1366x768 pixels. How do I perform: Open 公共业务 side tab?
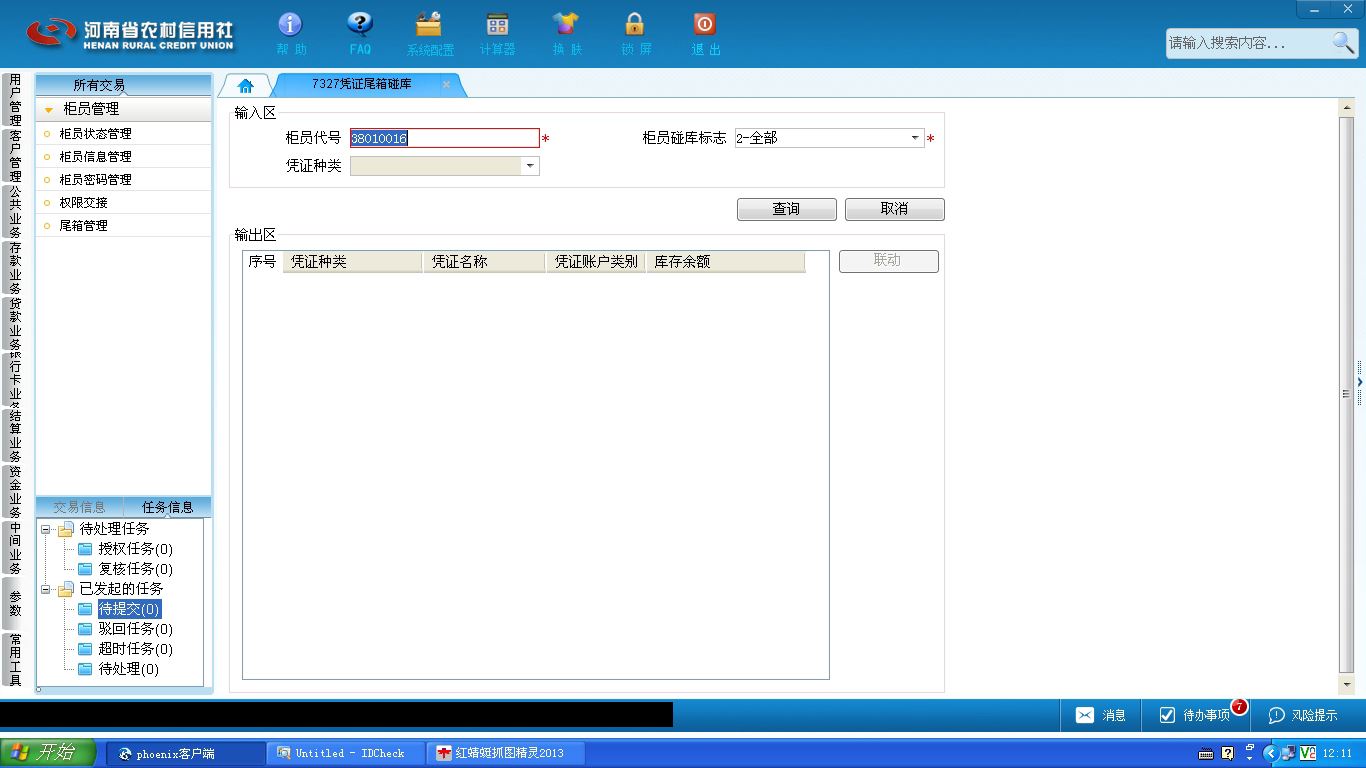click(x=14, y=211)
